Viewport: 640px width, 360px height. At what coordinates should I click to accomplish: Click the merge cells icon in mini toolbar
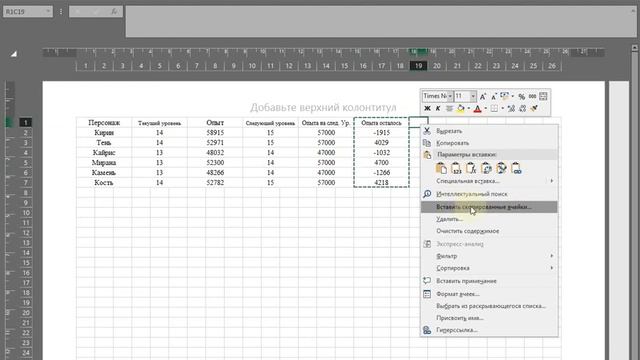[x=543, y=97]
